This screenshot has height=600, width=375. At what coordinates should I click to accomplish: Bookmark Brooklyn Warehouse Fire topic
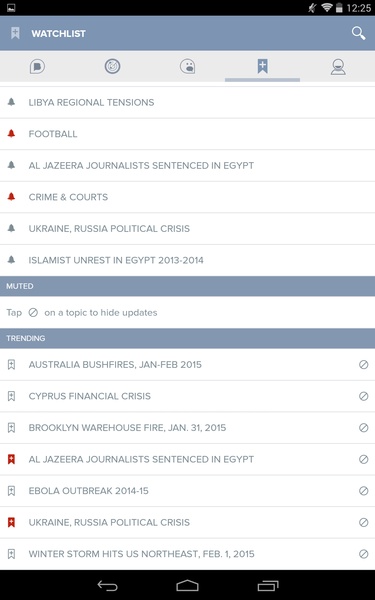coord(11,427)
